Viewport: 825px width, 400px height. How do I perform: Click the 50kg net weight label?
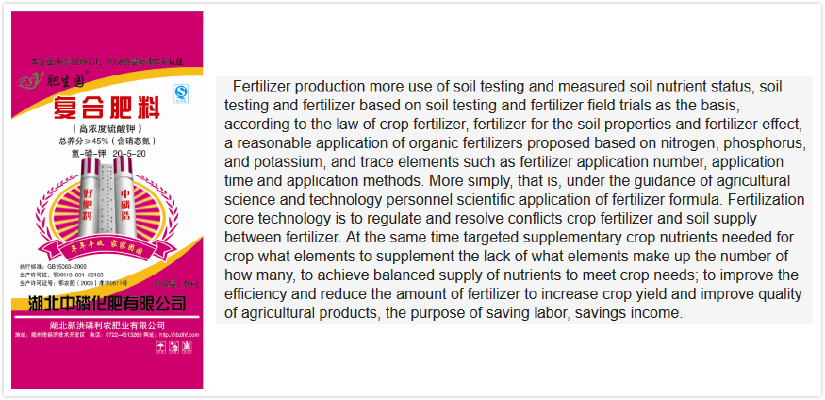190,285
